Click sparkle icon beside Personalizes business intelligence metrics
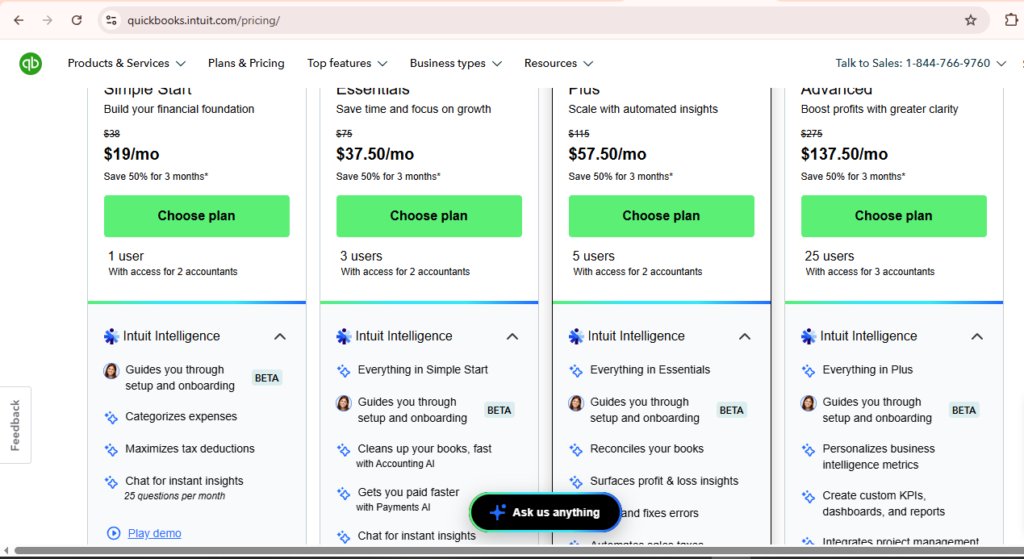The height and width of the screenshot is (559, 1024). click(x=808, y=450)
